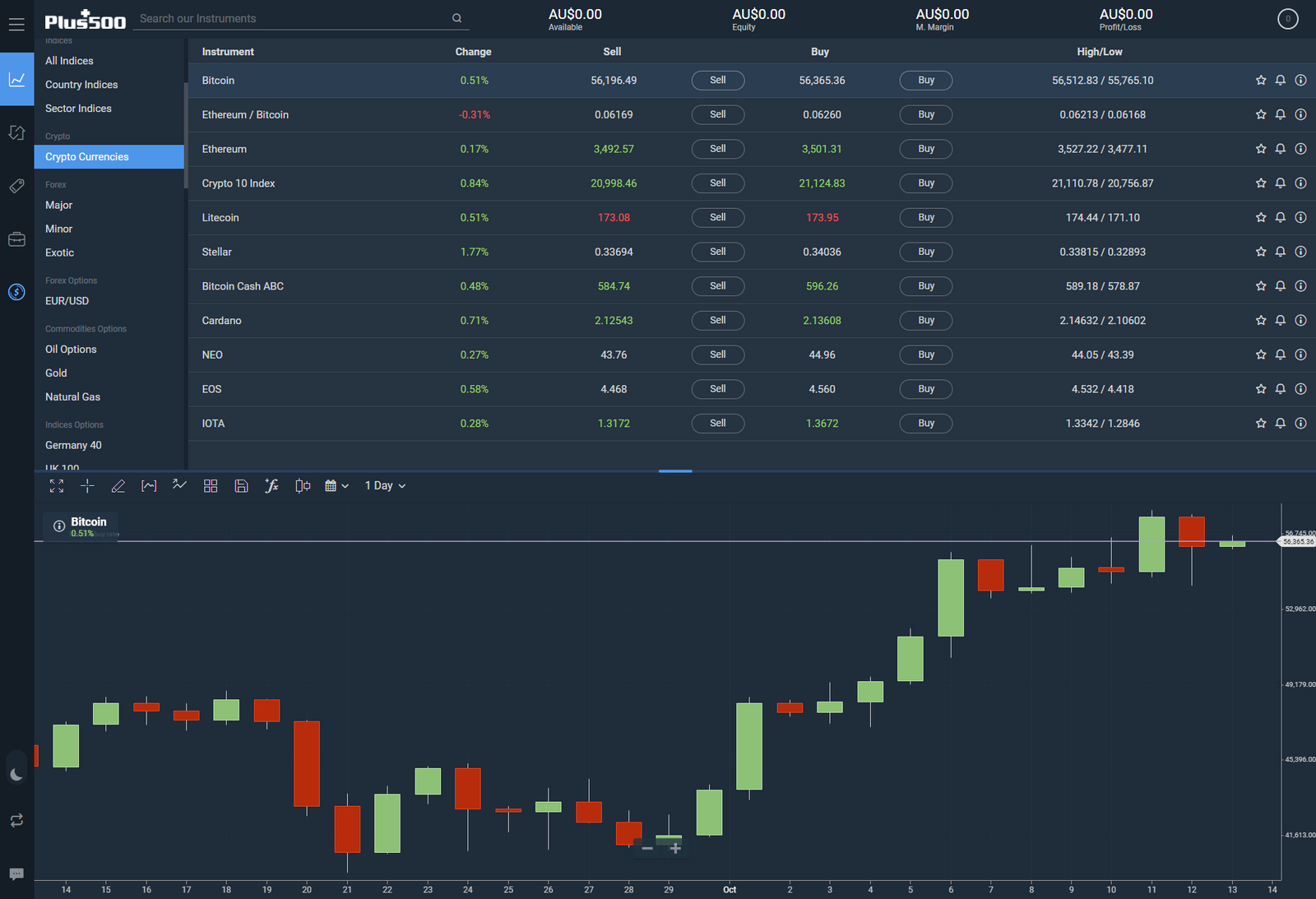Select the trend line tool
This screenshot has height=899, width=1316.
(x=179, y=485)
